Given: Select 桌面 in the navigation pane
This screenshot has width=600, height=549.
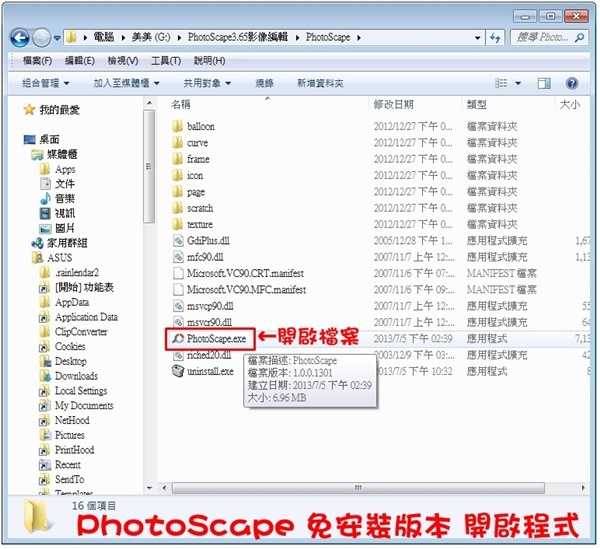Looking at the screenshot, I should click(42, 140).
